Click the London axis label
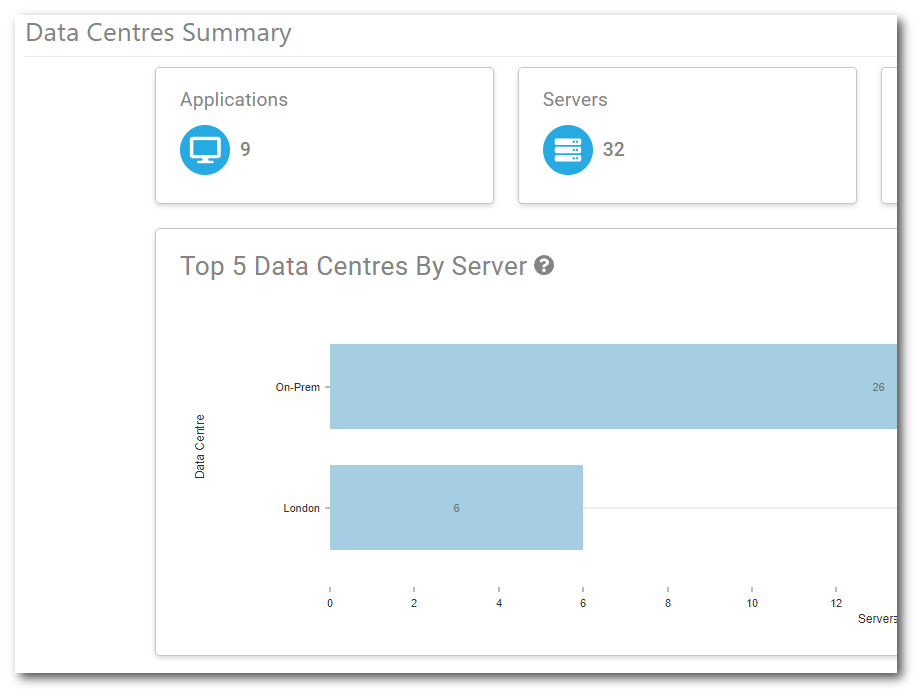The height and width of the screenshot is (698, 922). point(301,508)
